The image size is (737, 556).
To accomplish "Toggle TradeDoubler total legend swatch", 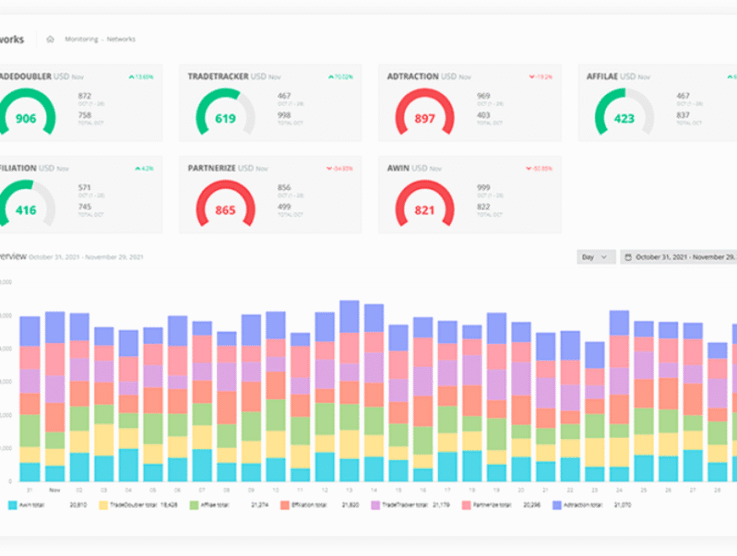I will [x=103, y=505].
